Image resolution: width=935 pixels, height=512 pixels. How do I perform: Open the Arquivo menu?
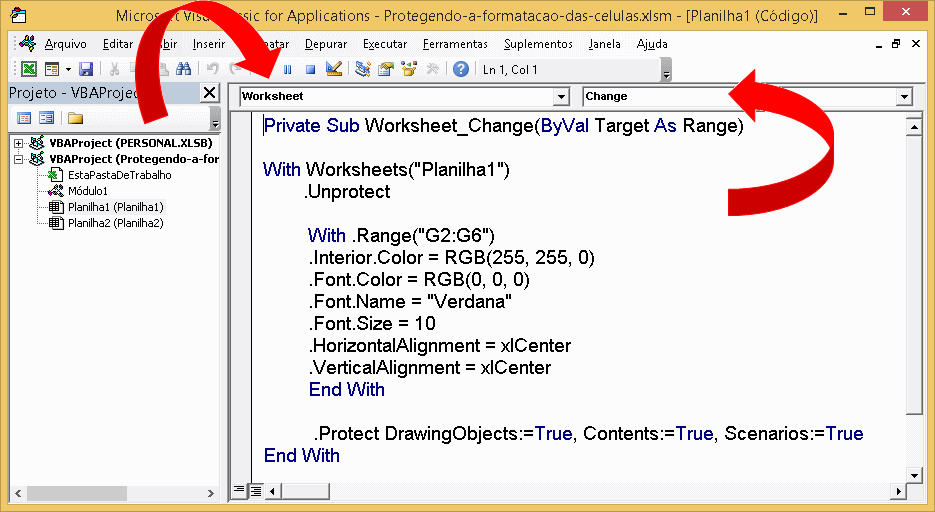pos(66,44)
